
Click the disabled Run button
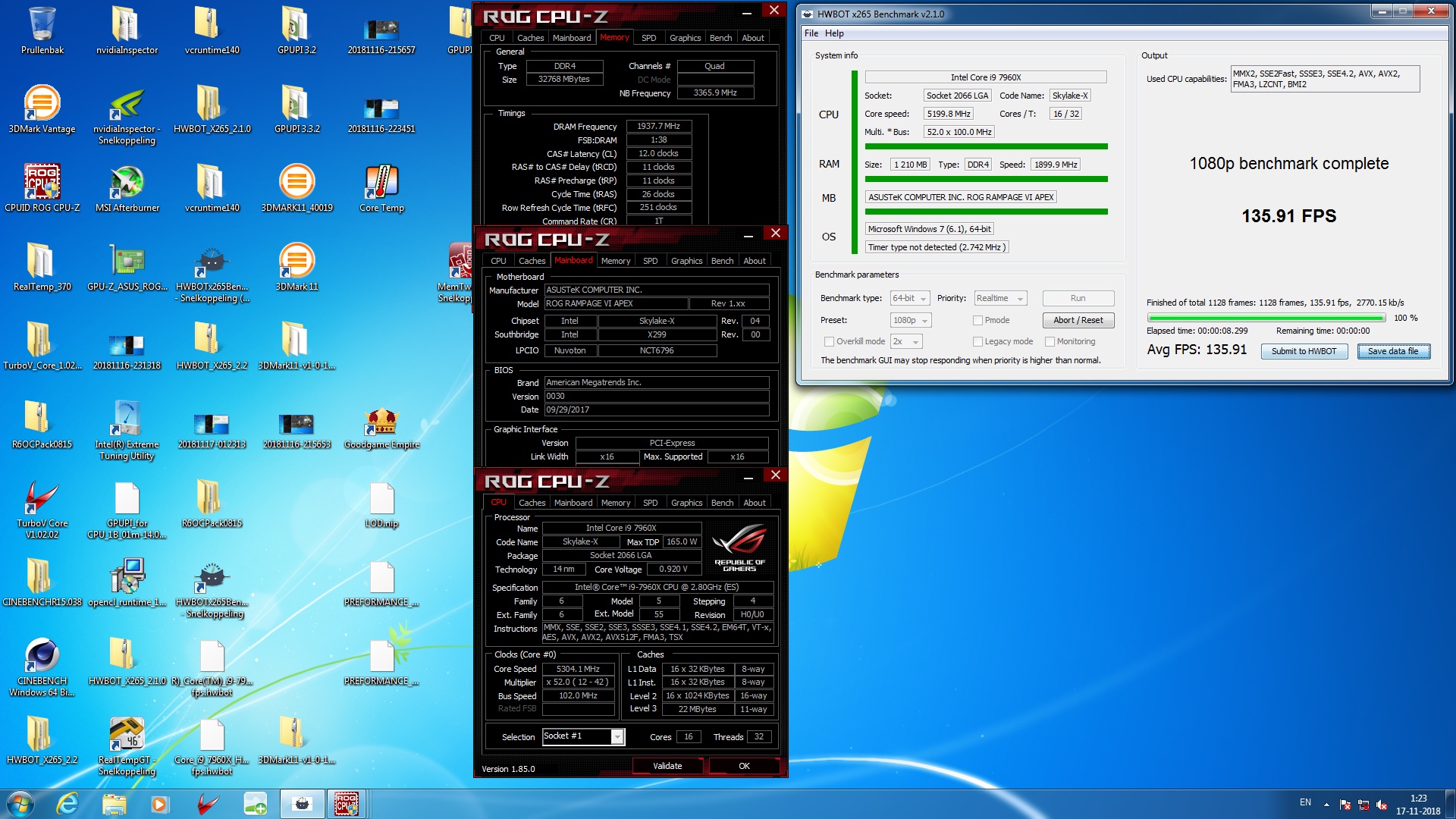tap(1078, 298)
